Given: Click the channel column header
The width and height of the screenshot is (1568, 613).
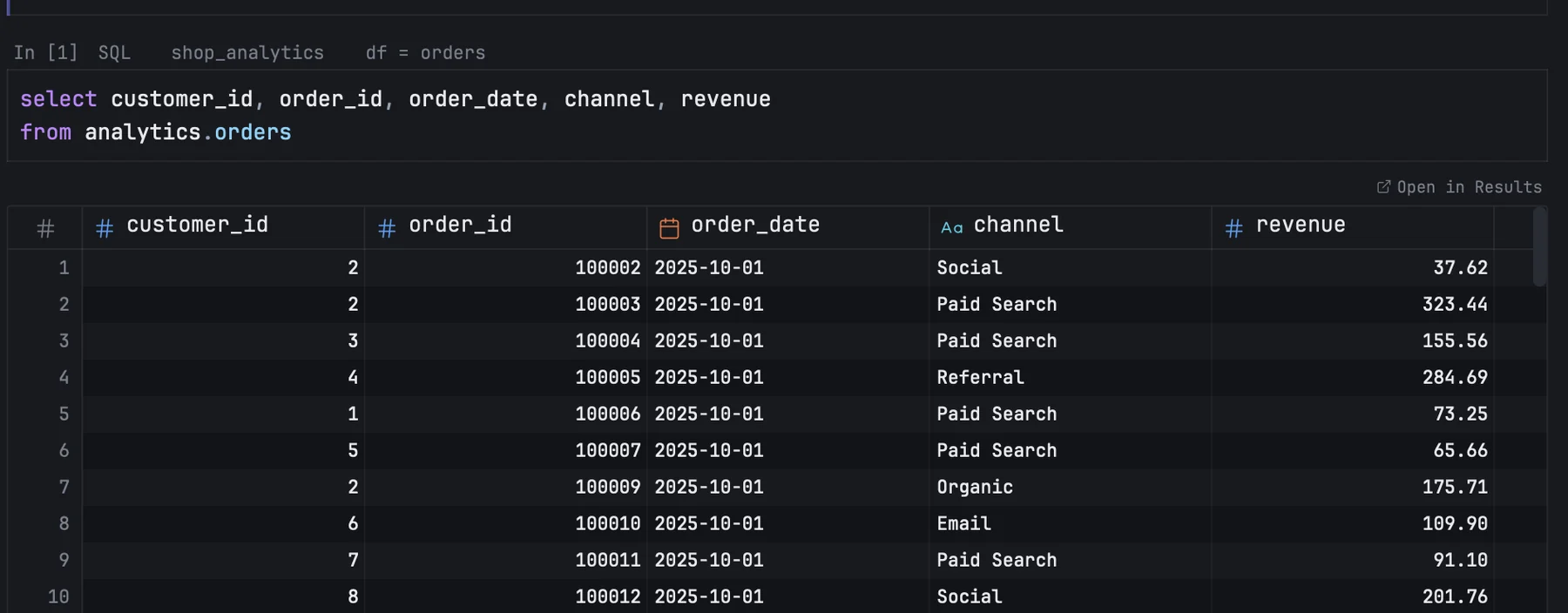Looking at the screenshot, I should click(1070, 227).
